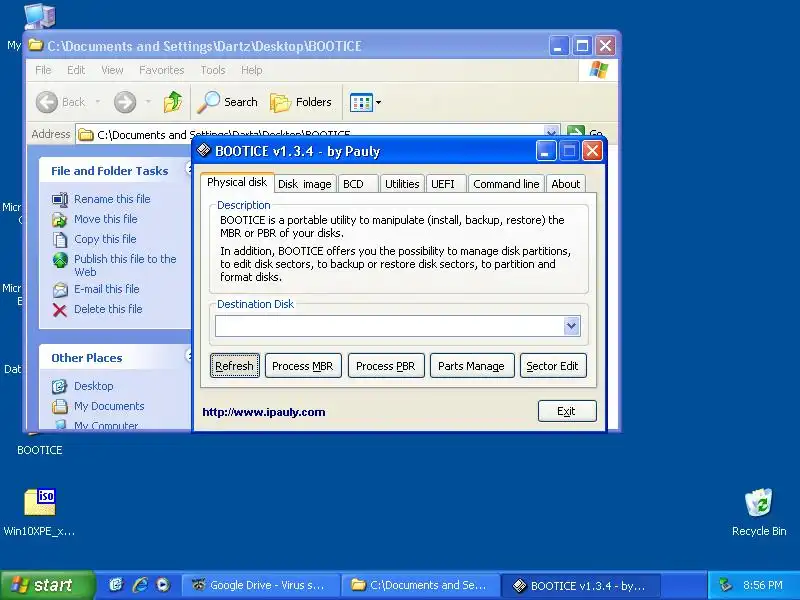Open the Command line tab
The height and width of the screenshot is (600, 800).
pos(506,184)
